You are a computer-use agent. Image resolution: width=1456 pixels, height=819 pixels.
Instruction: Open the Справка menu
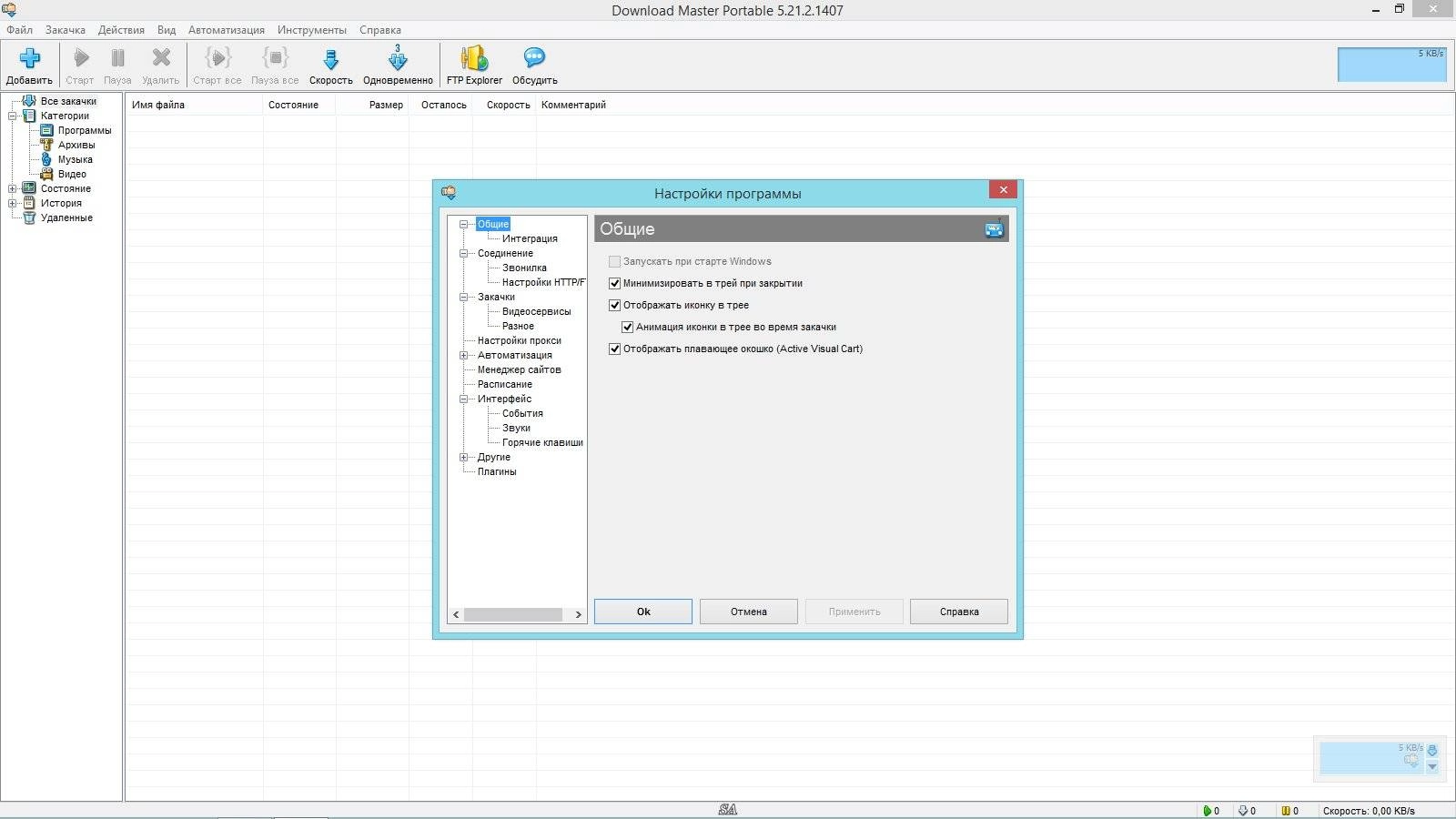(380, 30)
